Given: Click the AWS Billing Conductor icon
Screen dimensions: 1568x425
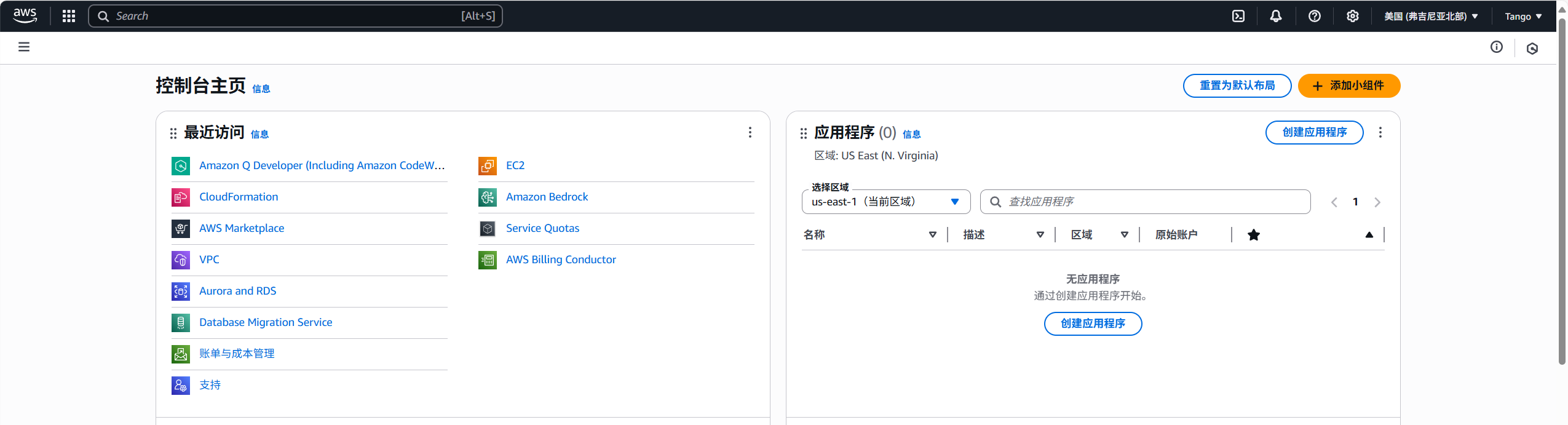Looking at the screenshot, I should tap(488, 260).
